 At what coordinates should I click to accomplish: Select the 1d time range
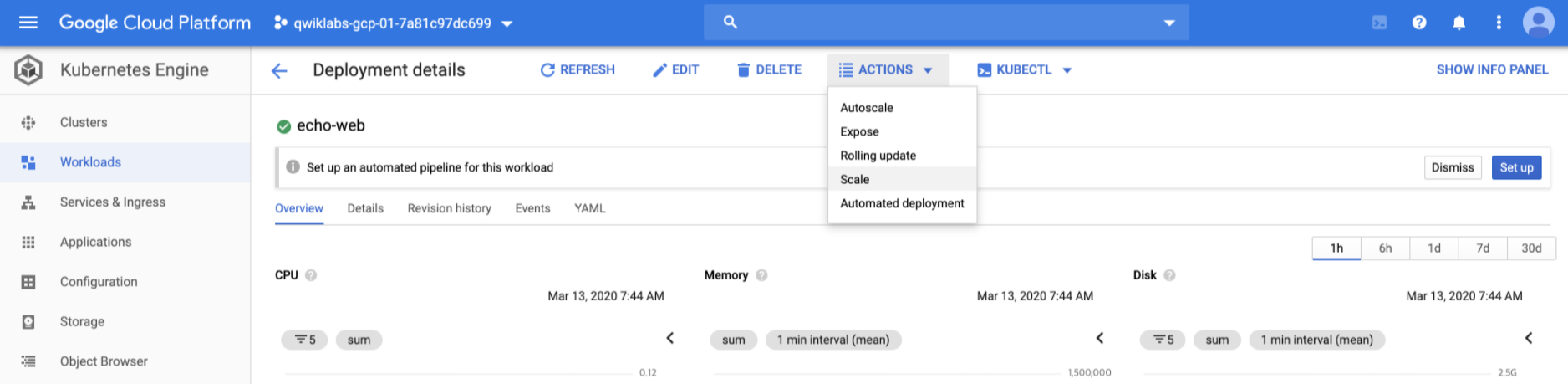pos(1434,248)
